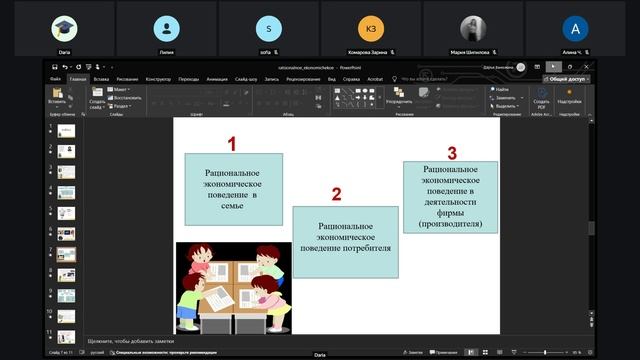
Task: Adjust the zoom slider handle
Action: (x=545, y=352)
